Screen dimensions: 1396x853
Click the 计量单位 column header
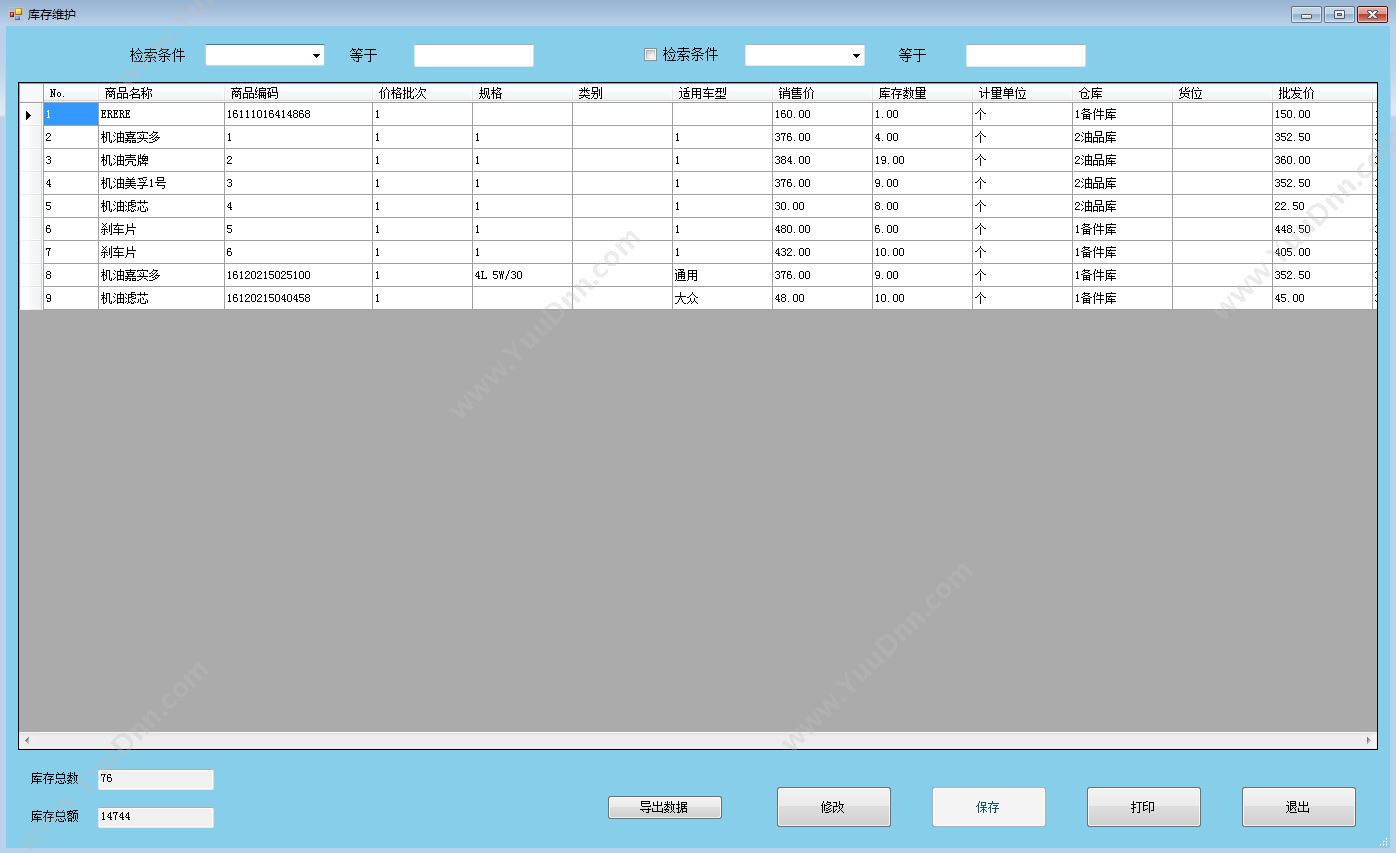(x=1023, y=93)
